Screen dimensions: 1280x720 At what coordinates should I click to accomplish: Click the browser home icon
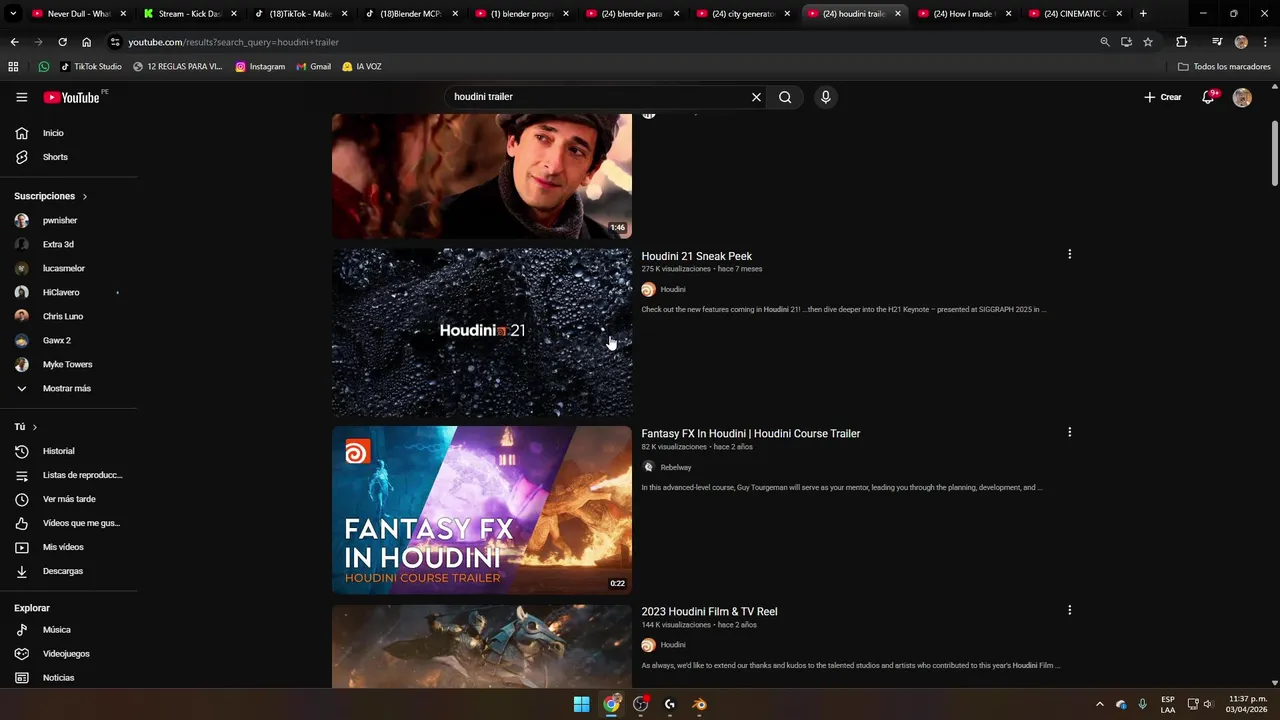coord(86,42)
